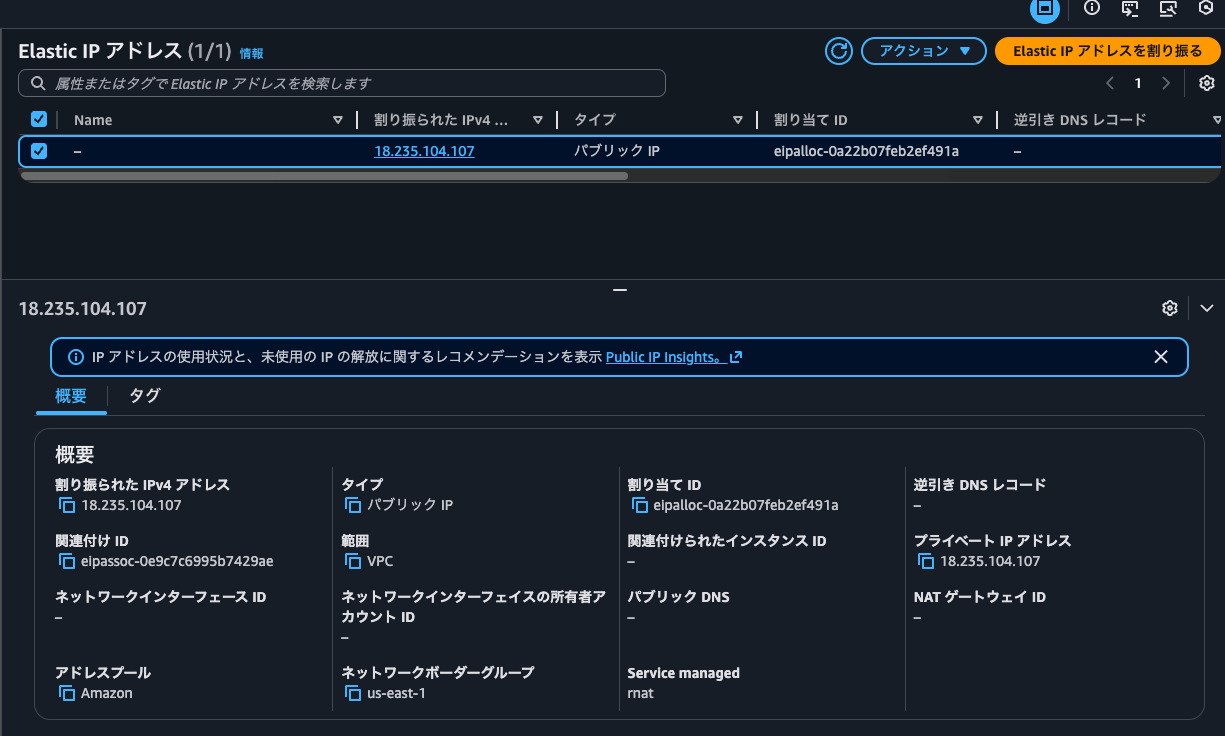1225x736 pixels.
Task: Copy the allocation ID eipalloc-0a22b07feb2ef491a
Action: [640, 505]
